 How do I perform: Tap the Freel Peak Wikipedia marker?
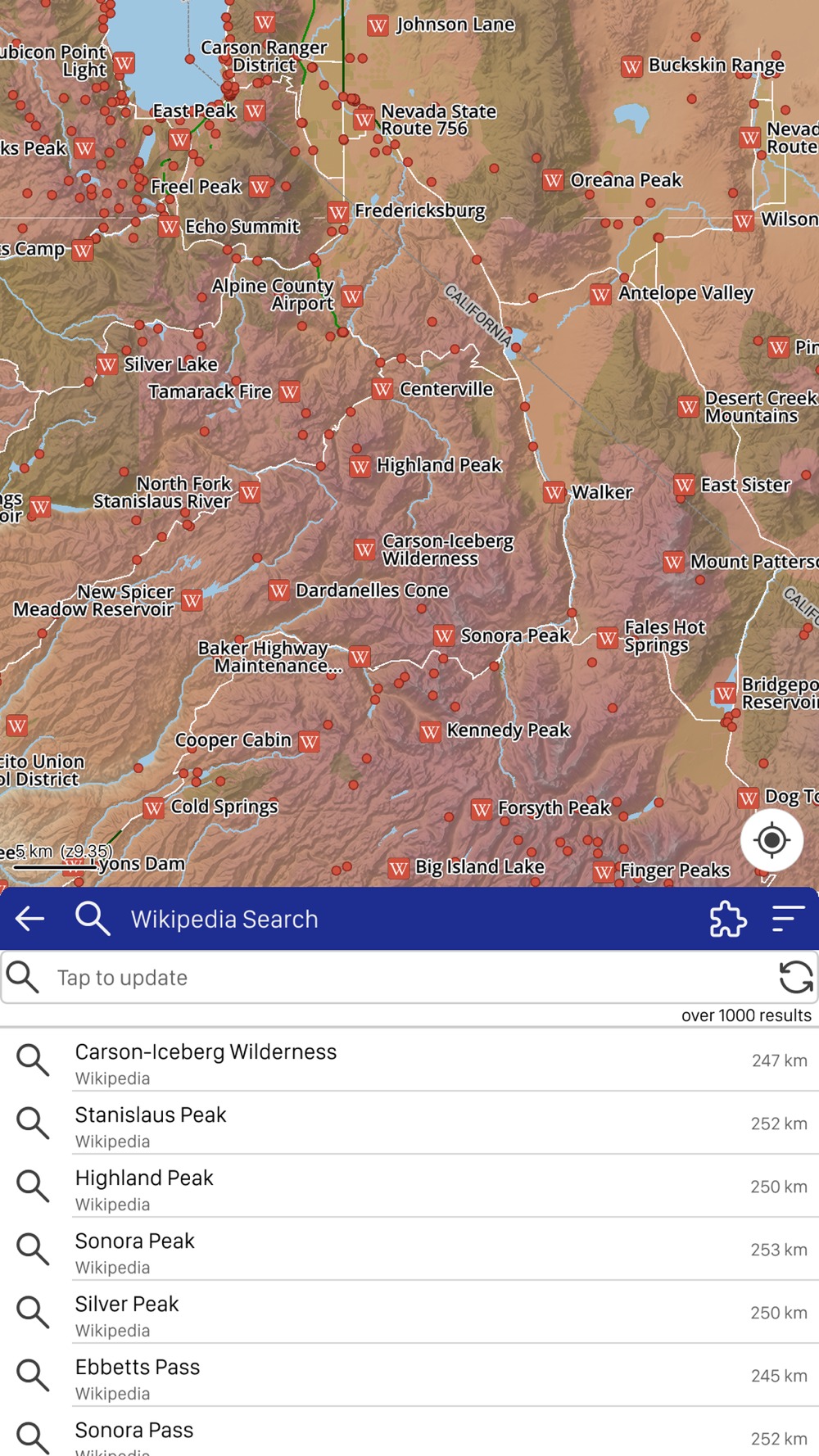coord(260,188)
